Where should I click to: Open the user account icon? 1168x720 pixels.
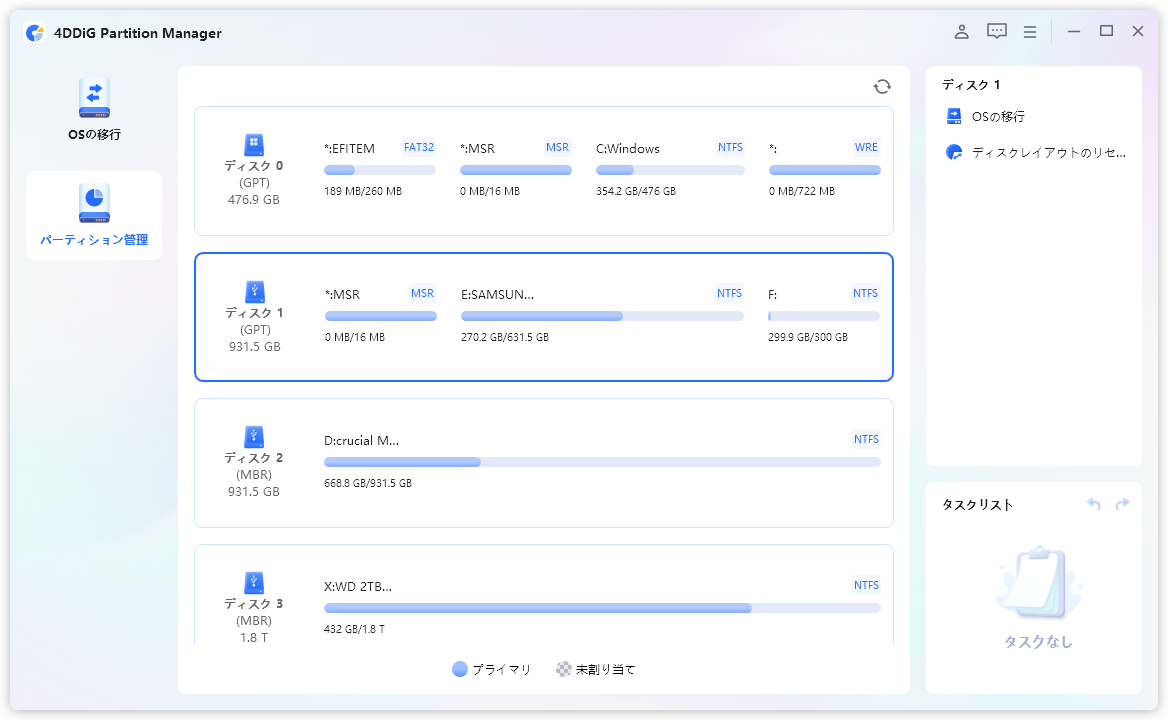pyautogui.click(x=962, y=31)
